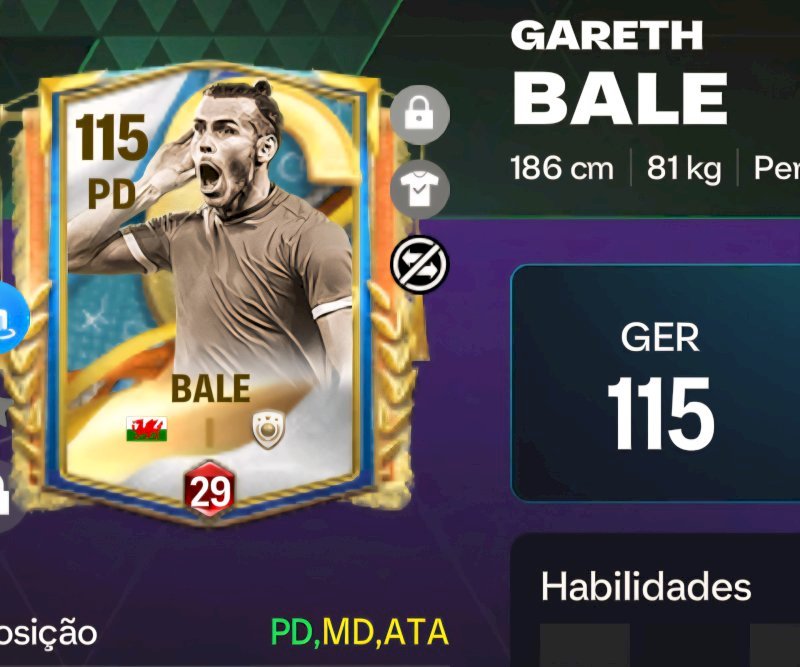Tap the blue circular icon left of card
This screenshot has width=800, height=667.
click(11, 317)
